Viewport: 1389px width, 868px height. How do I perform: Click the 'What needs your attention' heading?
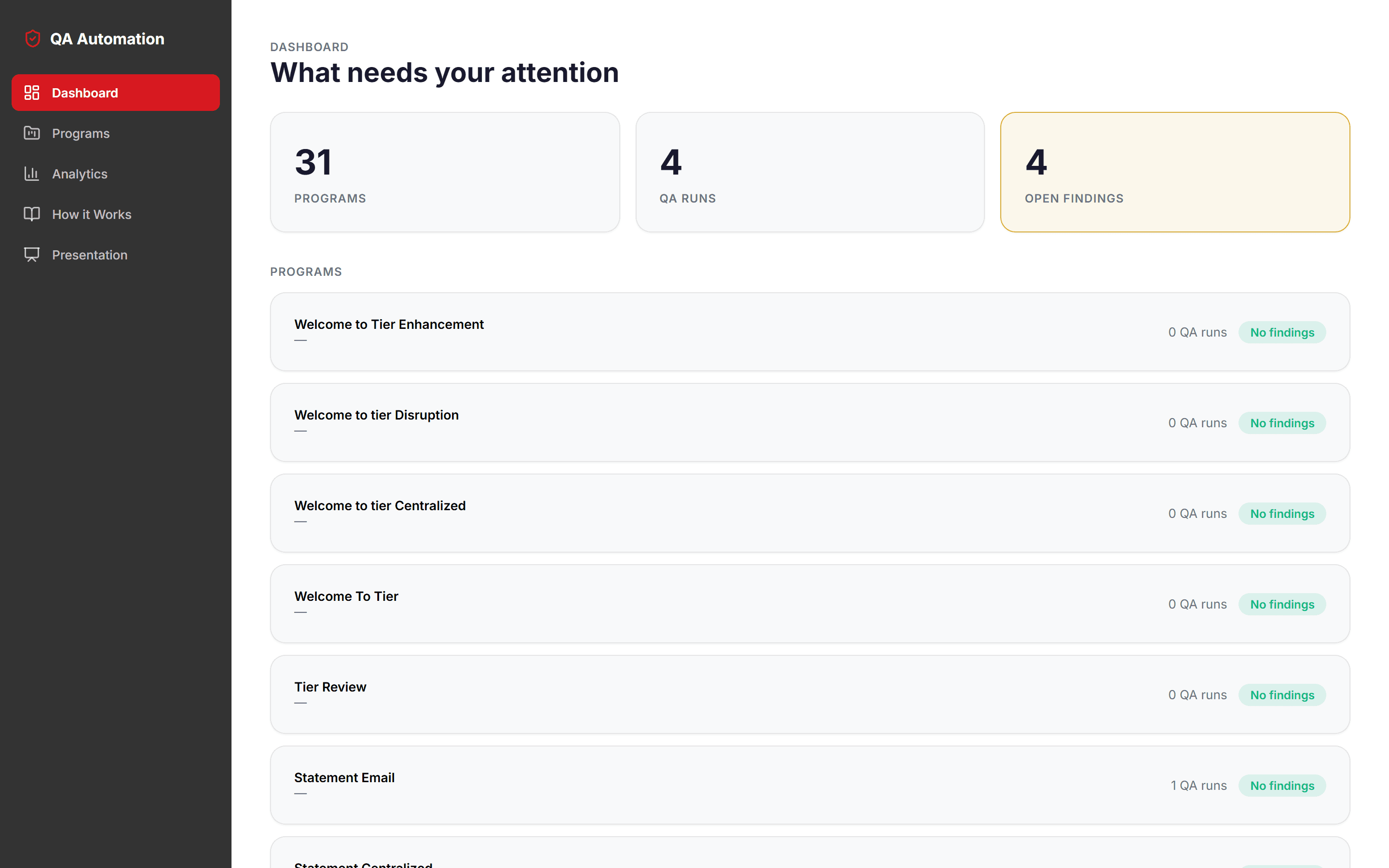[444, 73]
